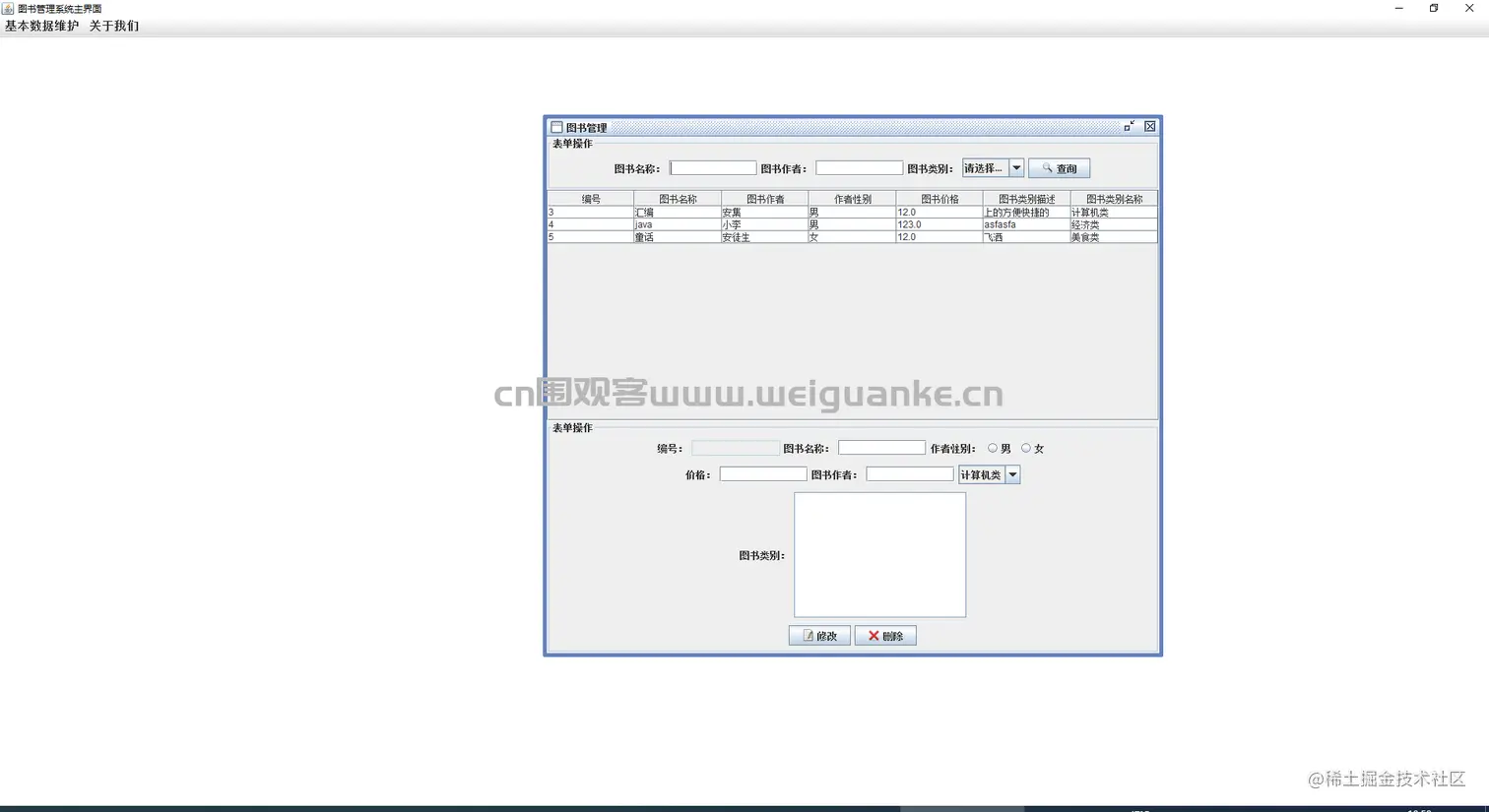Select the category cell 美食类
Image resolution: width=1489 pixels, height=812 pixels.
pos(1114,237)
